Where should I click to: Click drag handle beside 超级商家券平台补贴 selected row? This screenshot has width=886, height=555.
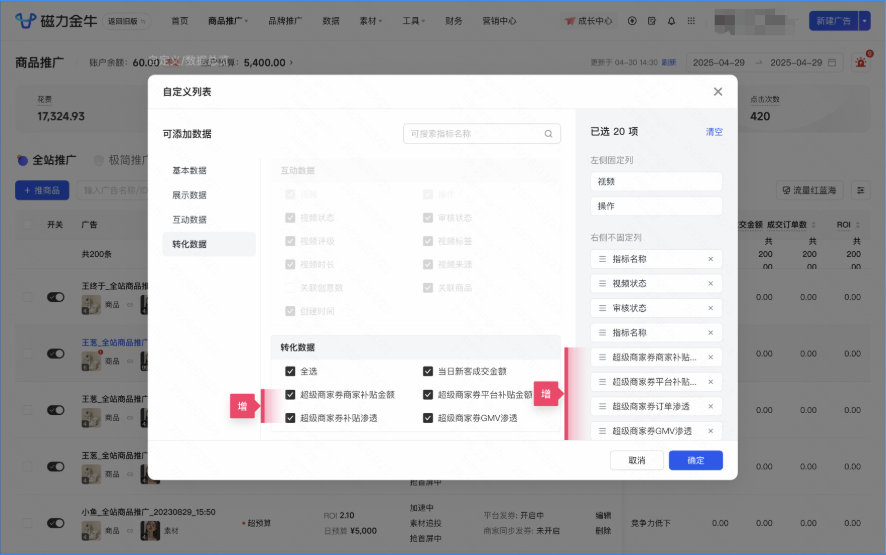tap(602, 382)
